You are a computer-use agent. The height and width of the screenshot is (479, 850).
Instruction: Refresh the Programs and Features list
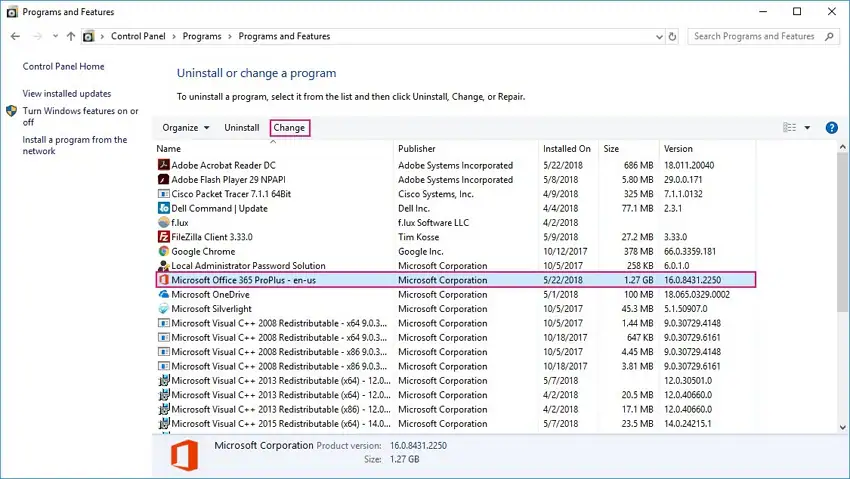click(672, 36)
